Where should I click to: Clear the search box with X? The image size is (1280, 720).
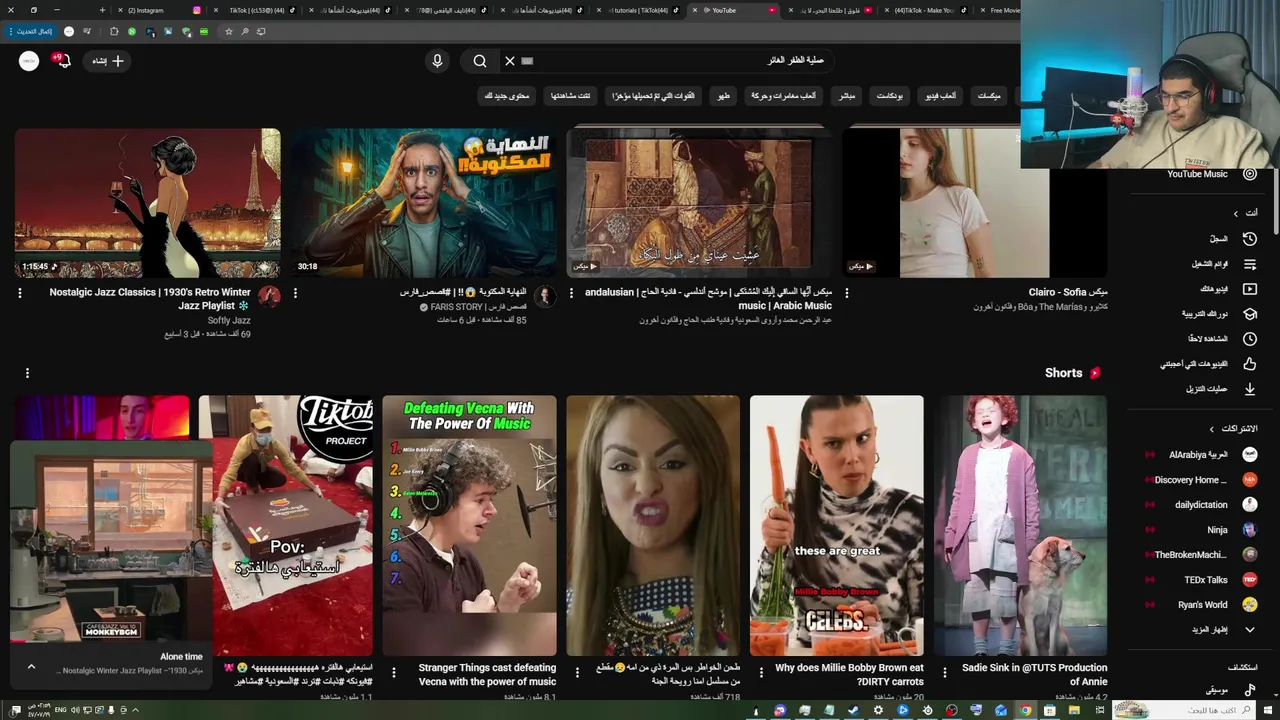tap(510, 61)
